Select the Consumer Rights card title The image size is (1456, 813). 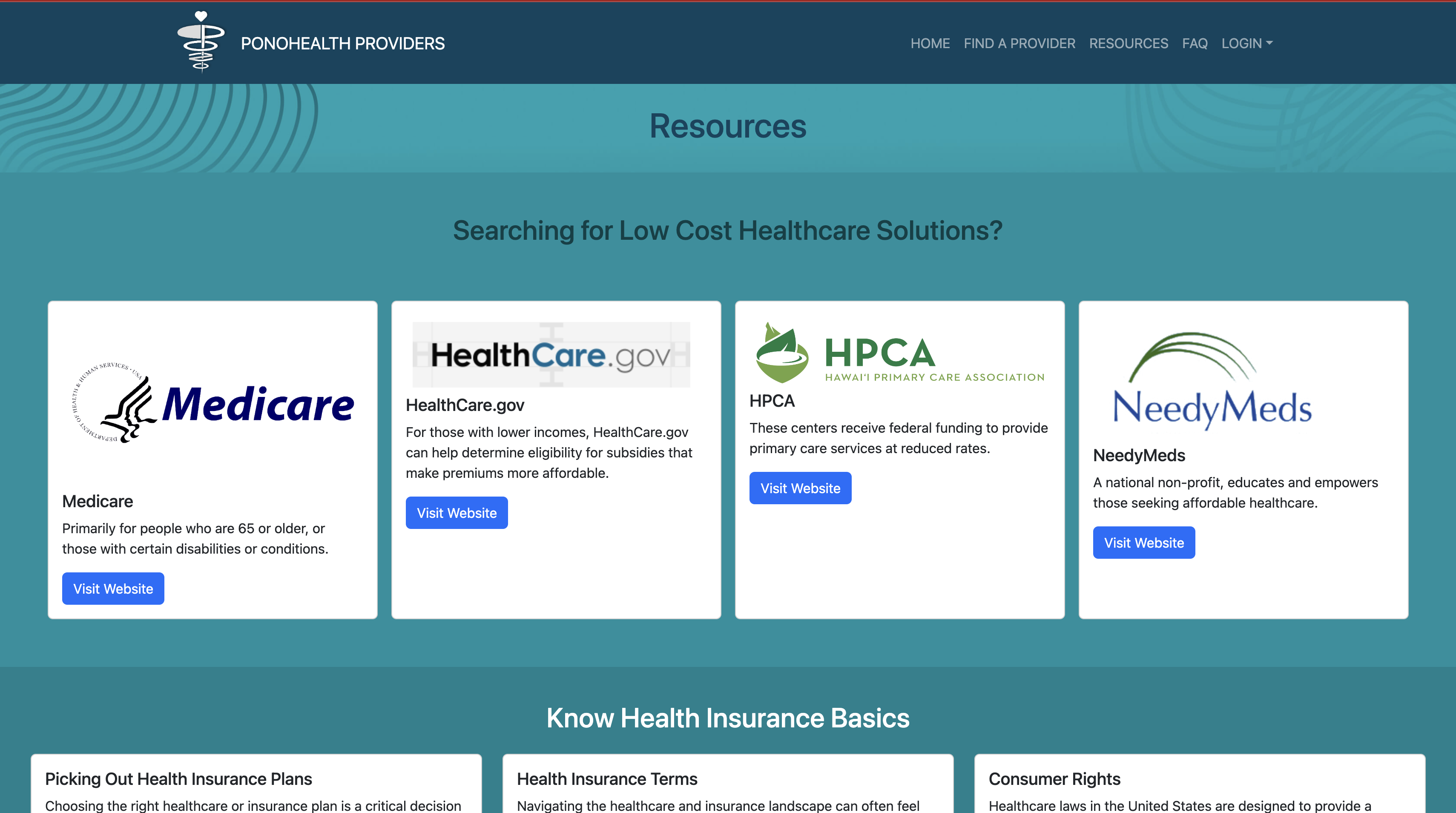(x=1054, y=779)
